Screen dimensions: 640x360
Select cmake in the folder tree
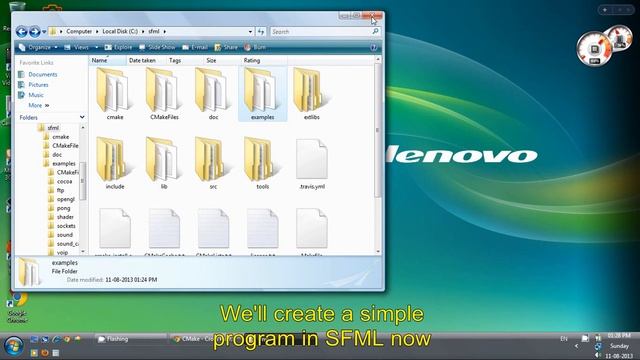(x=60, y=137)
